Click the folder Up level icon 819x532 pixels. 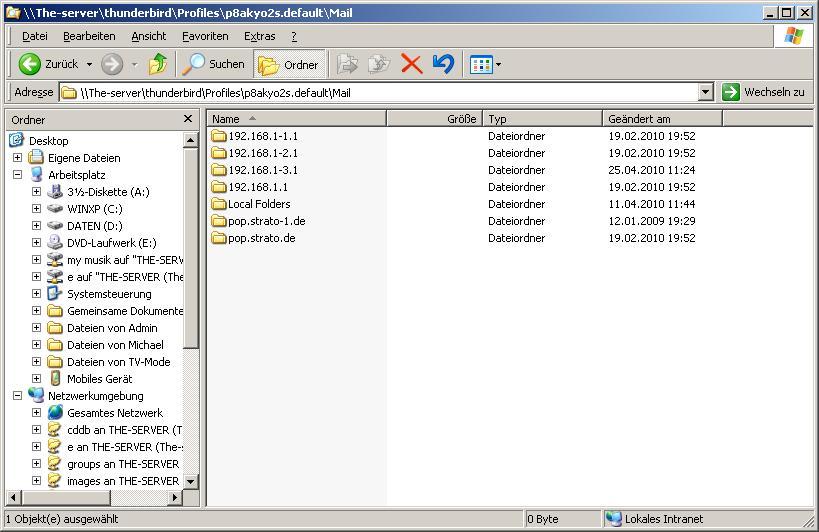click(x=157, y=64)
